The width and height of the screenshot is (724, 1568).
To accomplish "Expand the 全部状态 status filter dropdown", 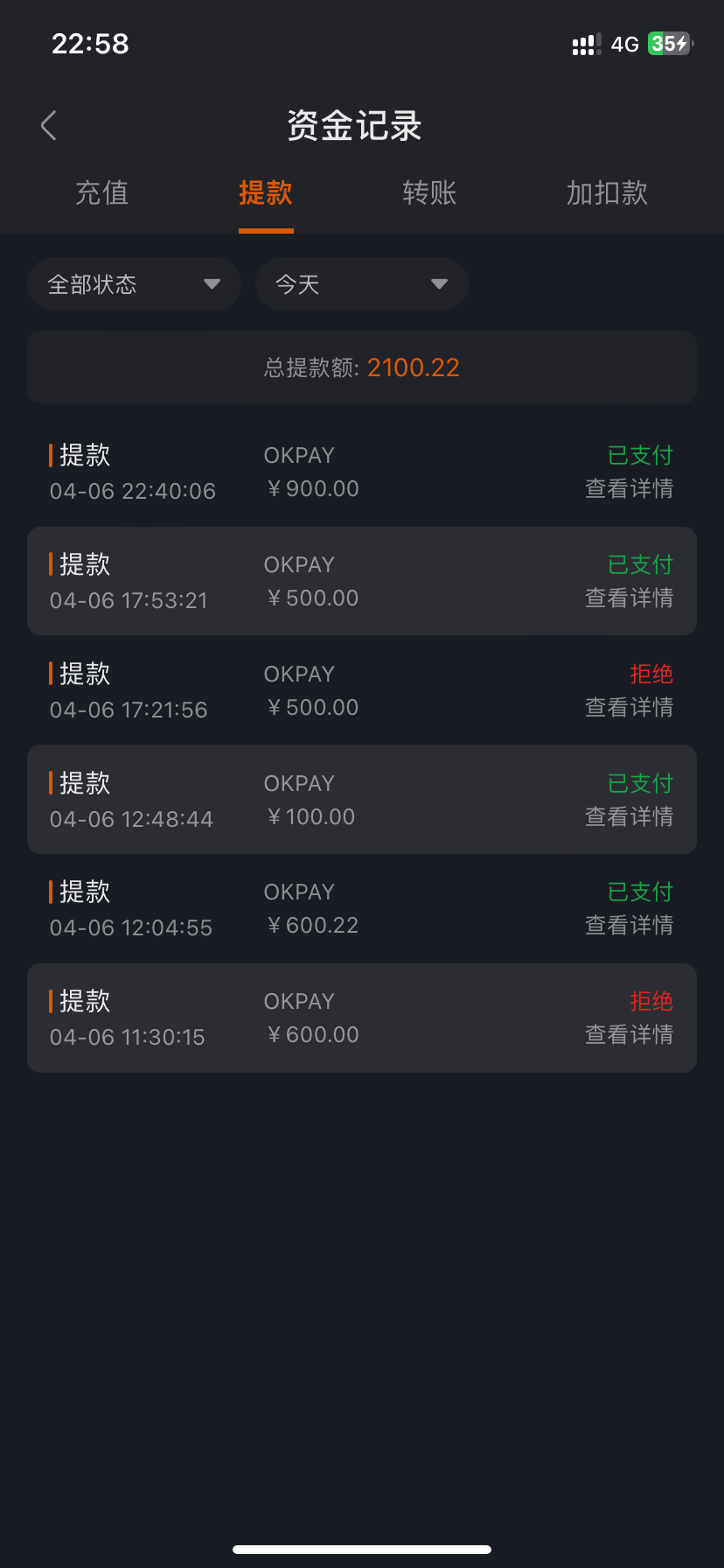I will tap(134, 284).
